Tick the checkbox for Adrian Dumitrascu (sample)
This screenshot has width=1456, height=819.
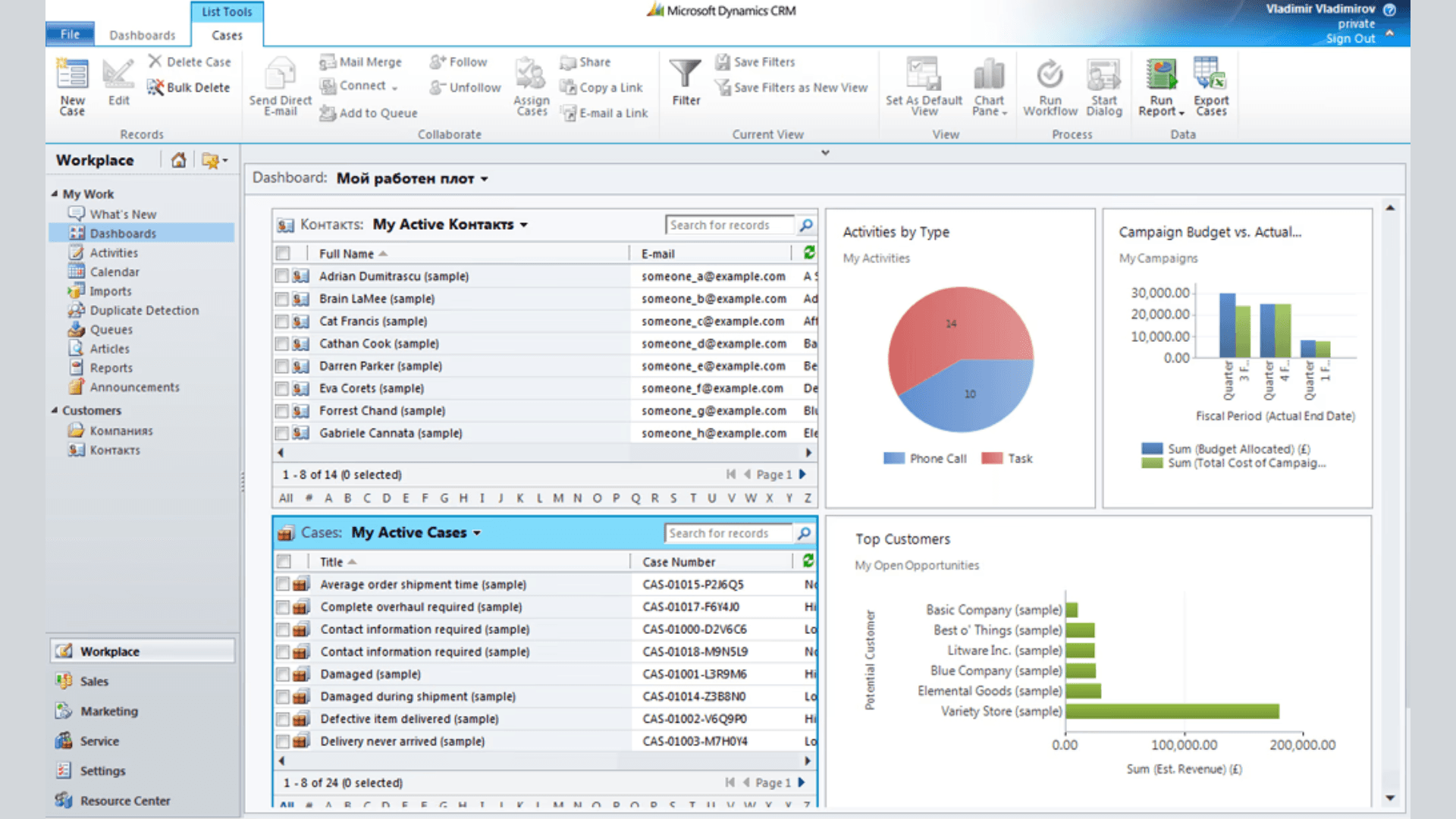282,276
